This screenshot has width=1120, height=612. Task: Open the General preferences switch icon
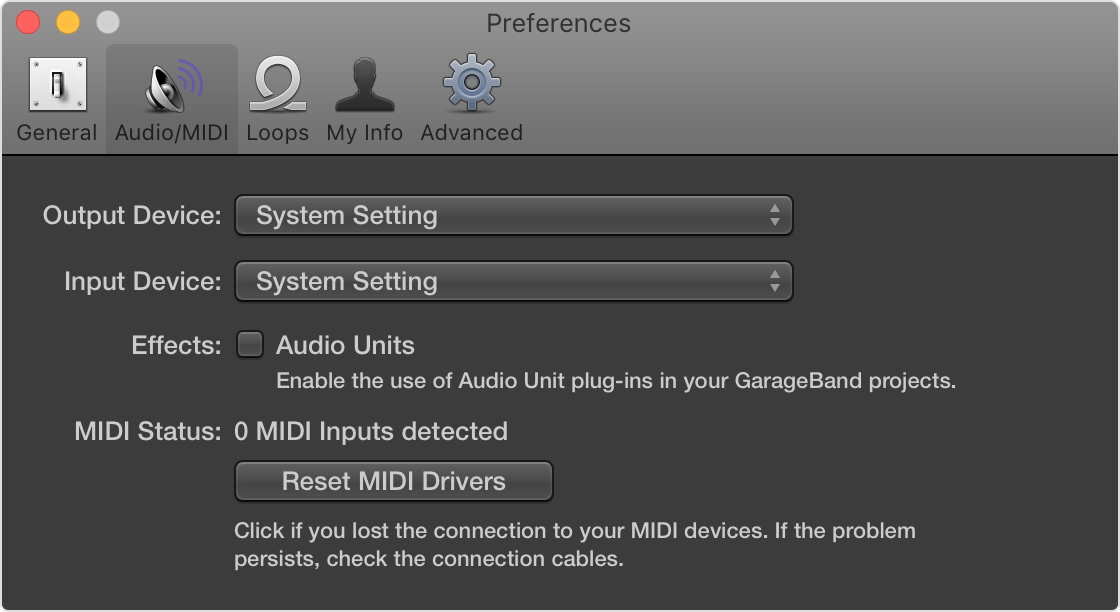point(57,84)
